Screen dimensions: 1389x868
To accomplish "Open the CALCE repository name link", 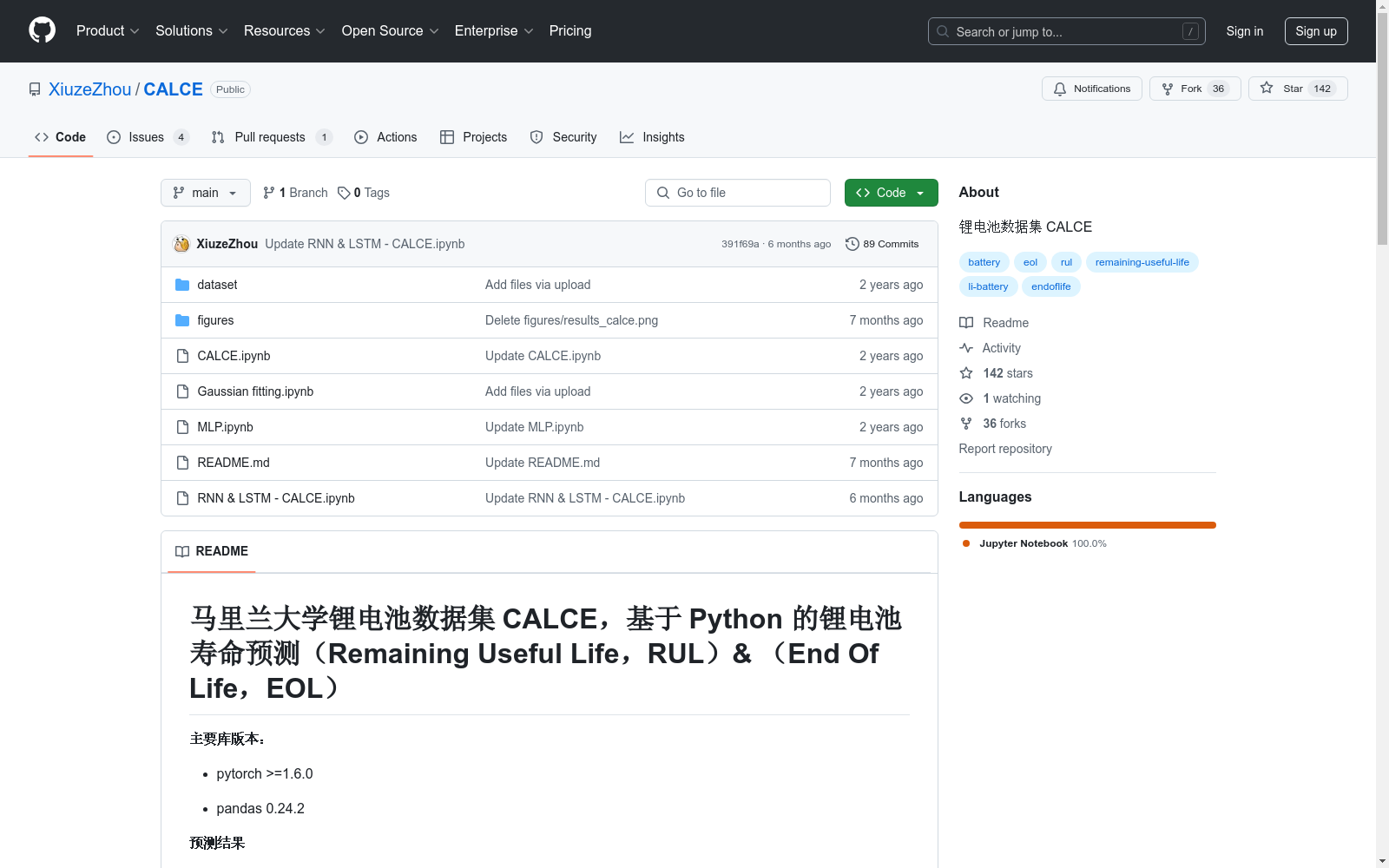I will click(174, 89).
